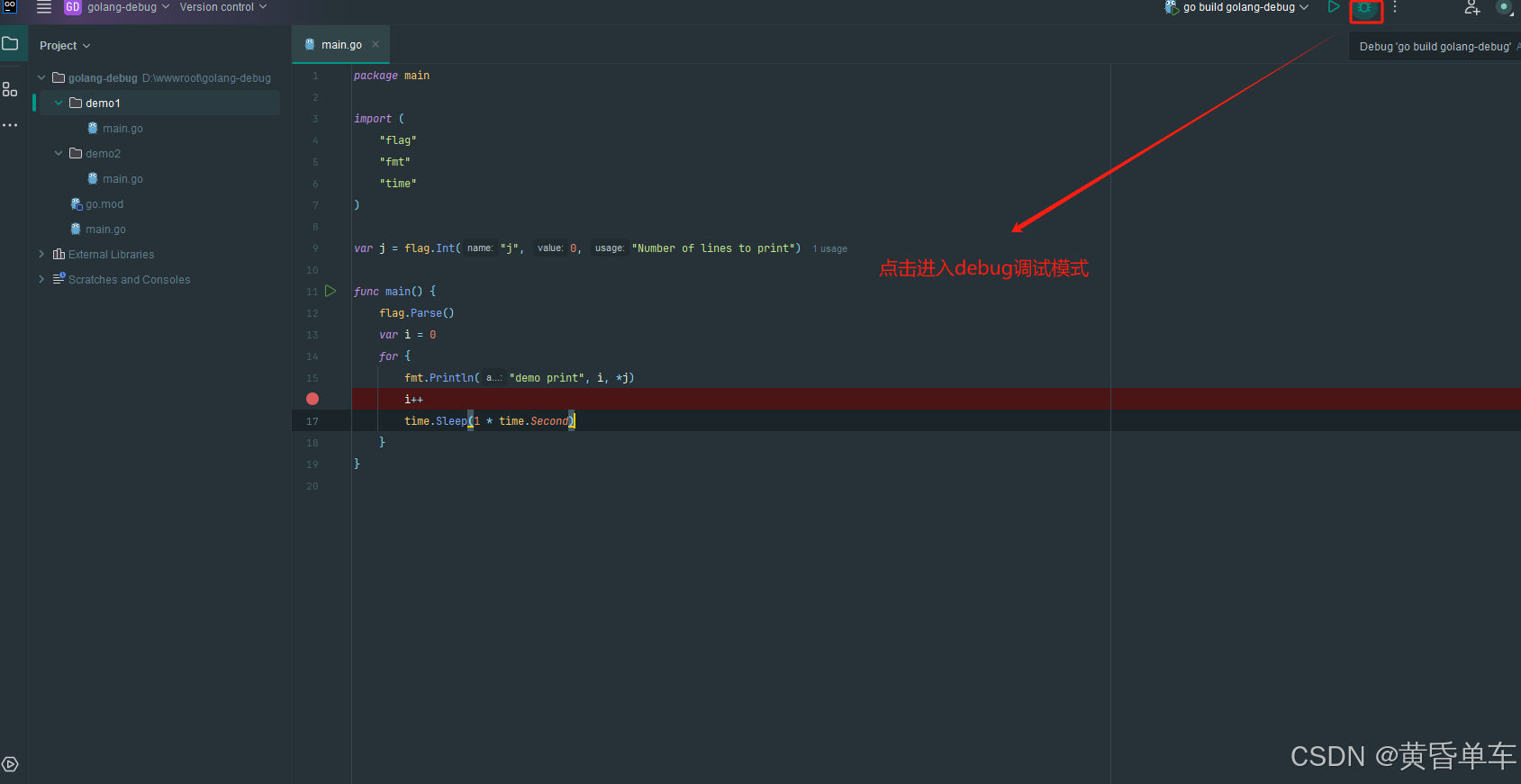This screenshot has height=784, width=1521.
Task: Open more actions menu next to Debug
Action: tap(1395, 7)
